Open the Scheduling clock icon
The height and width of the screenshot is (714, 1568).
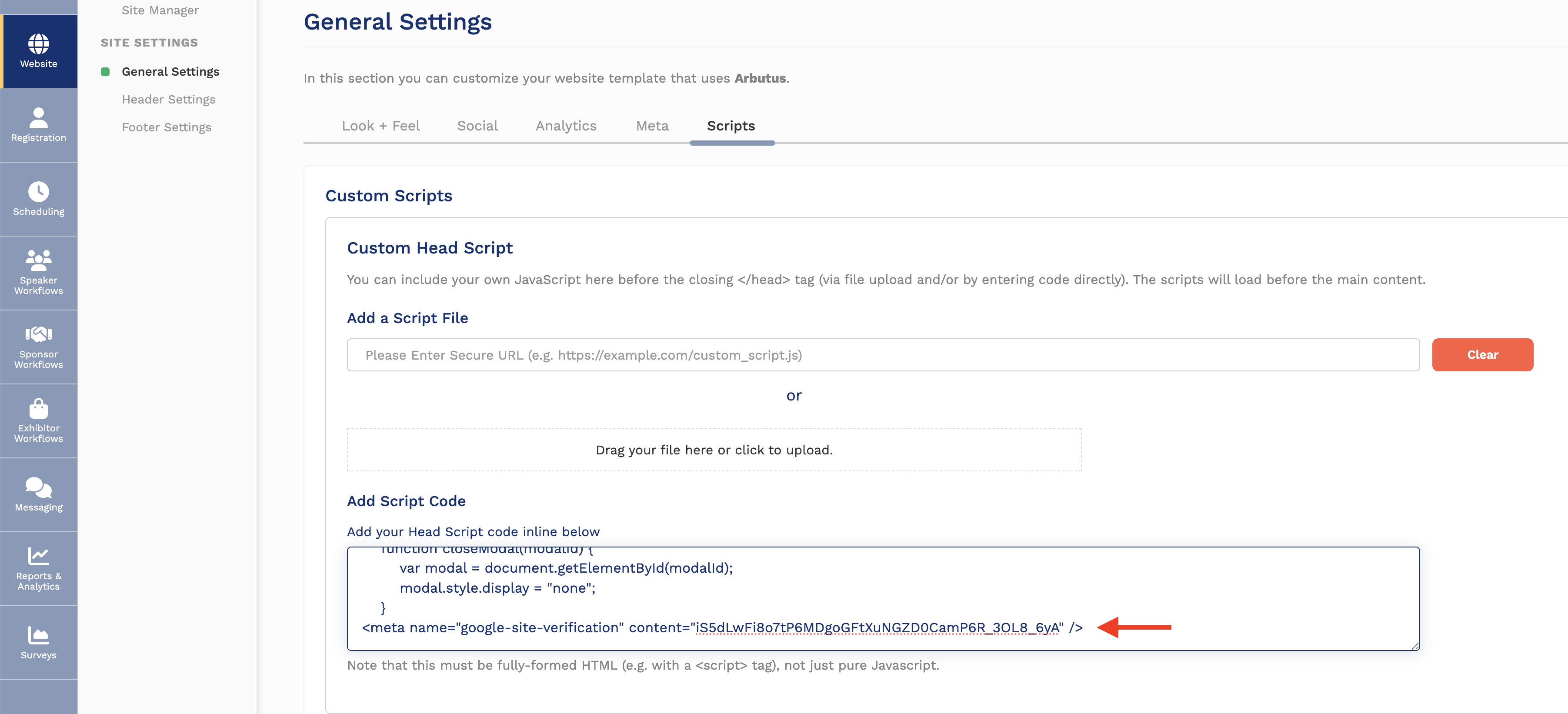[x=38, y=191]
